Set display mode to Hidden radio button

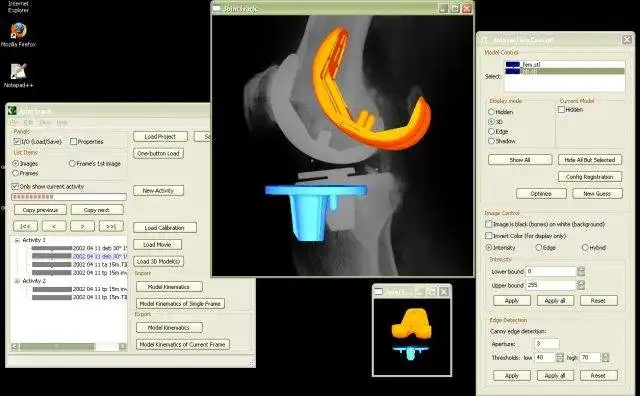(x=491, y=111)
